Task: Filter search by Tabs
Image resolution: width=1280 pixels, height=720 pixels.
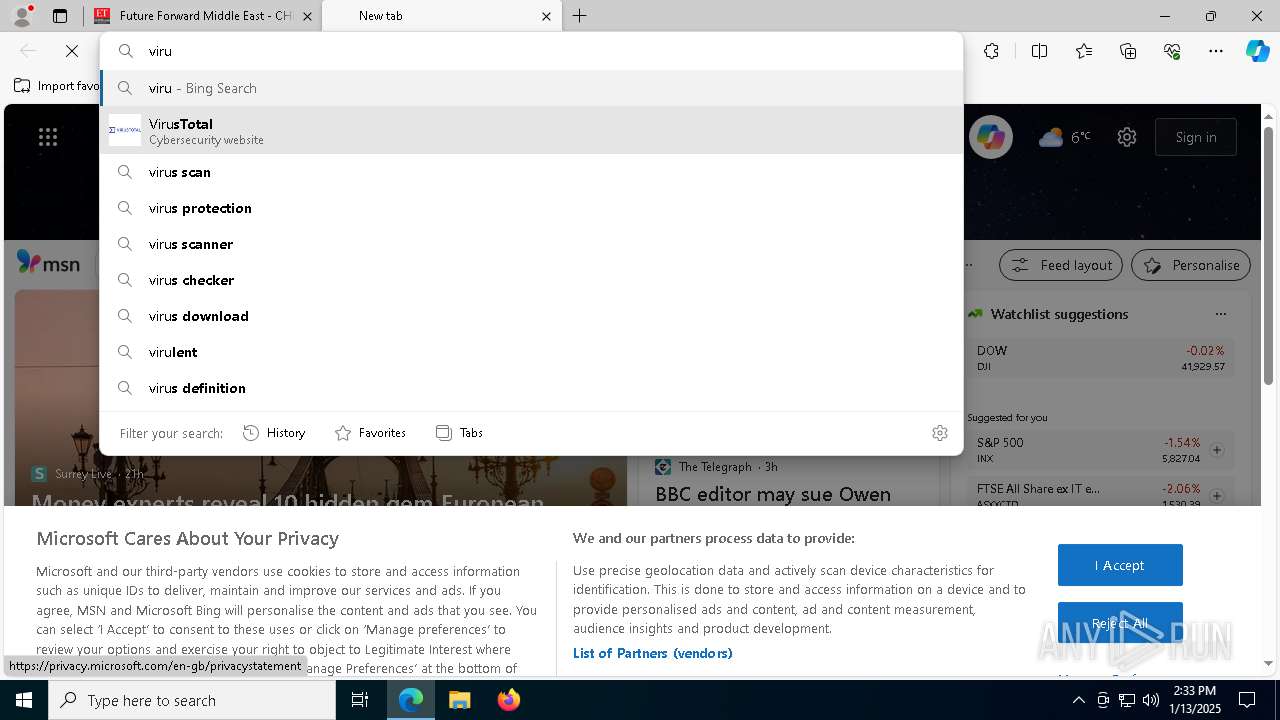Action: pyautogui.click(x=460, y=433)
